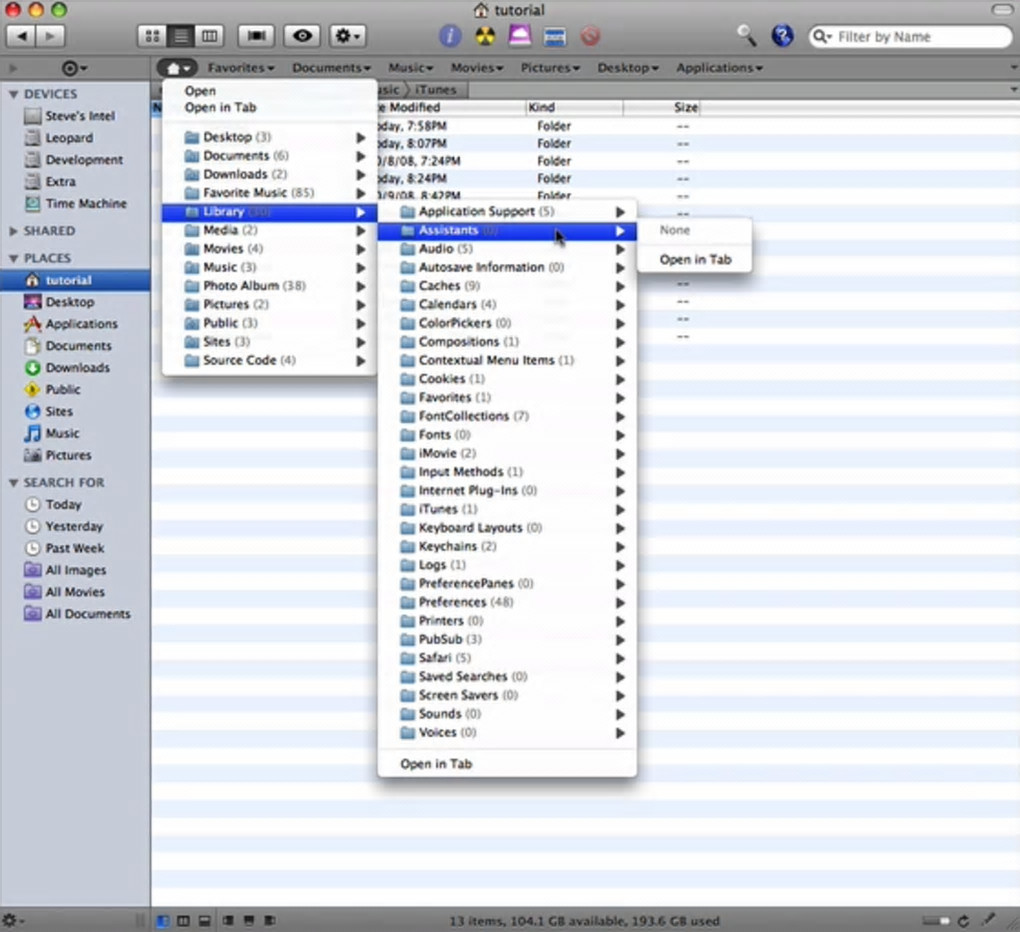1020x932 pixels.
Task: Open the Documents dropdown in bookmarks bar
Action: 331,68
